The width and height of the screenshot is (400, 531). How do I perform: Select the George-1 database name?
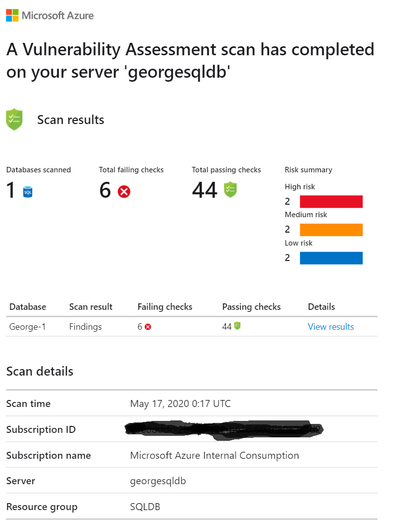(x=27, y=327)
